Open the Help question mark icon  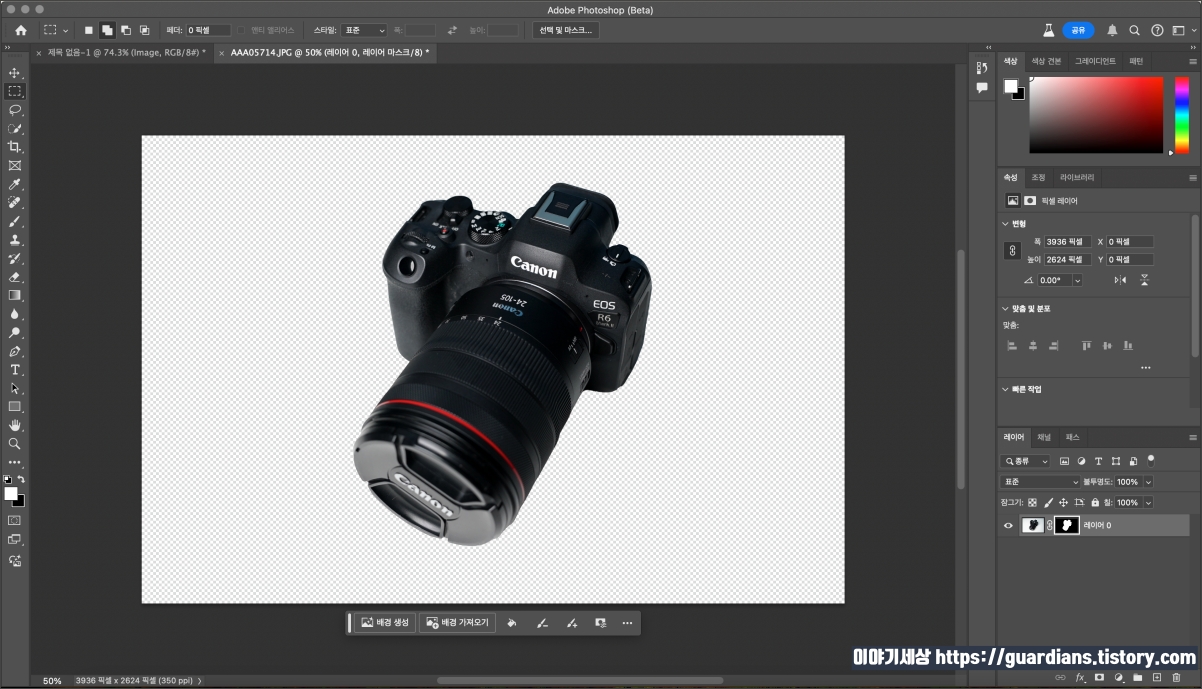pos(1157,30)
